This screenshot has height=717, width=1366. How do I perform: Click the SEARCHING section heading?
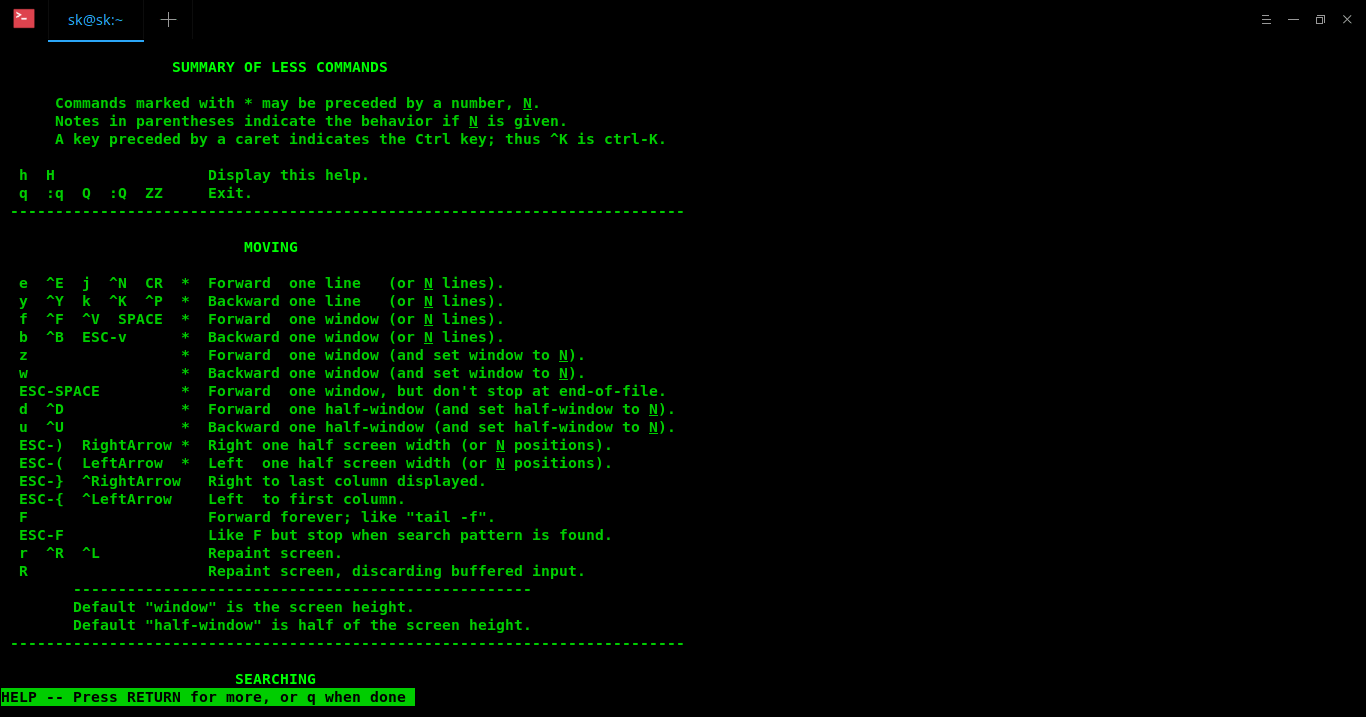pos(275,679)
